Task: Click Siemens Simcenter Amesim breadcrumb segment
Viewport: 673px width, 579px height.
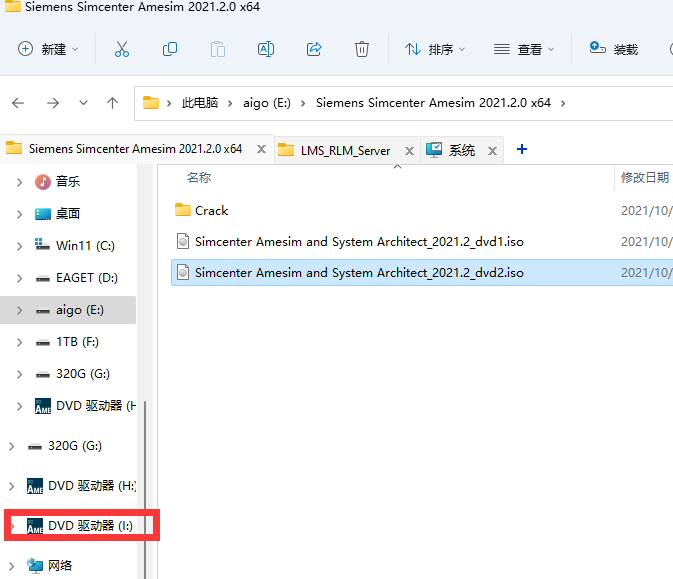Action: click(433, 103)
